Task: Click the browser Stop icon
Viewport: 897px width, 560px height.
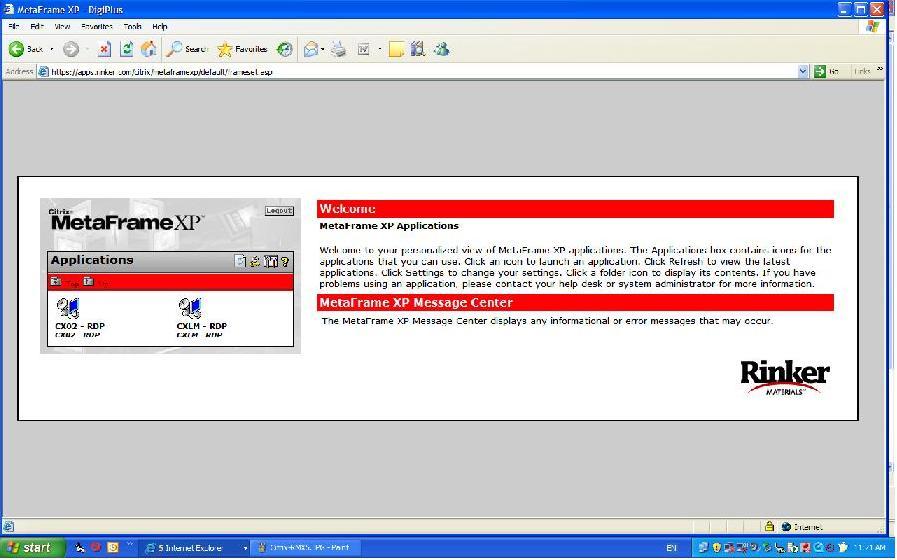Action: pos(104,48)
